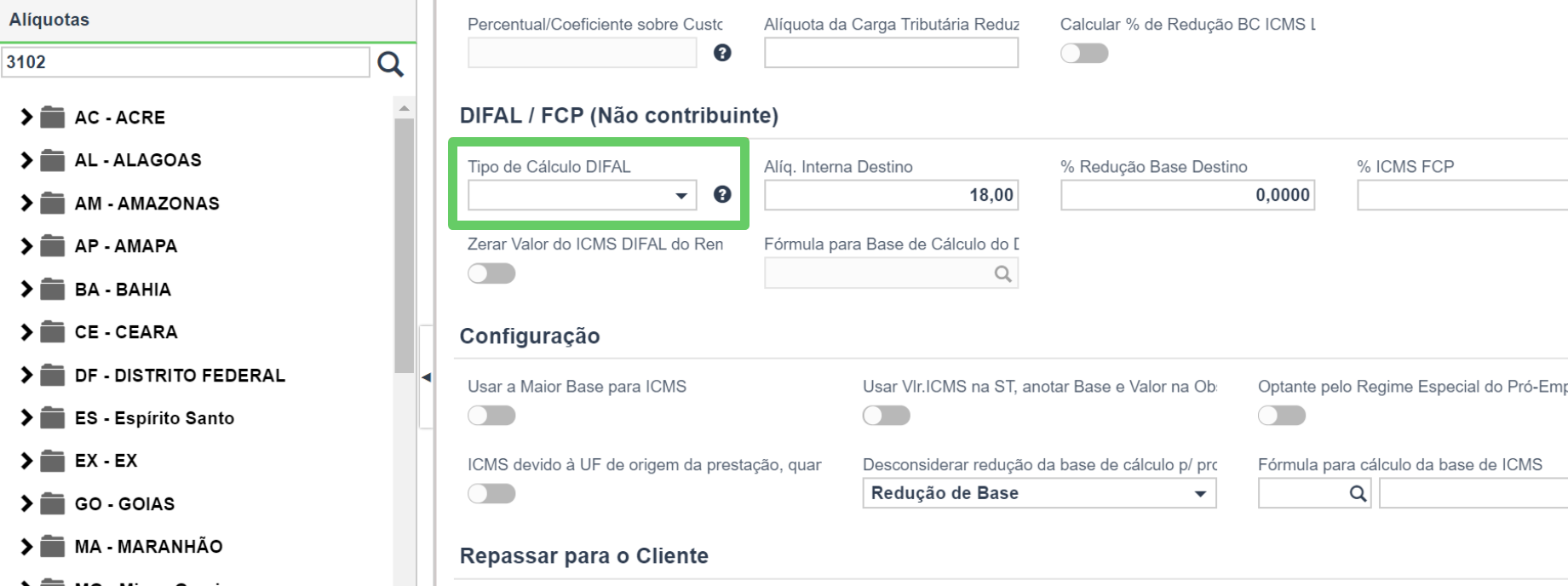Click folder icon of GO - GOIAS
The width and height of the screenshot is (1568, 586).
pos(53,503)
